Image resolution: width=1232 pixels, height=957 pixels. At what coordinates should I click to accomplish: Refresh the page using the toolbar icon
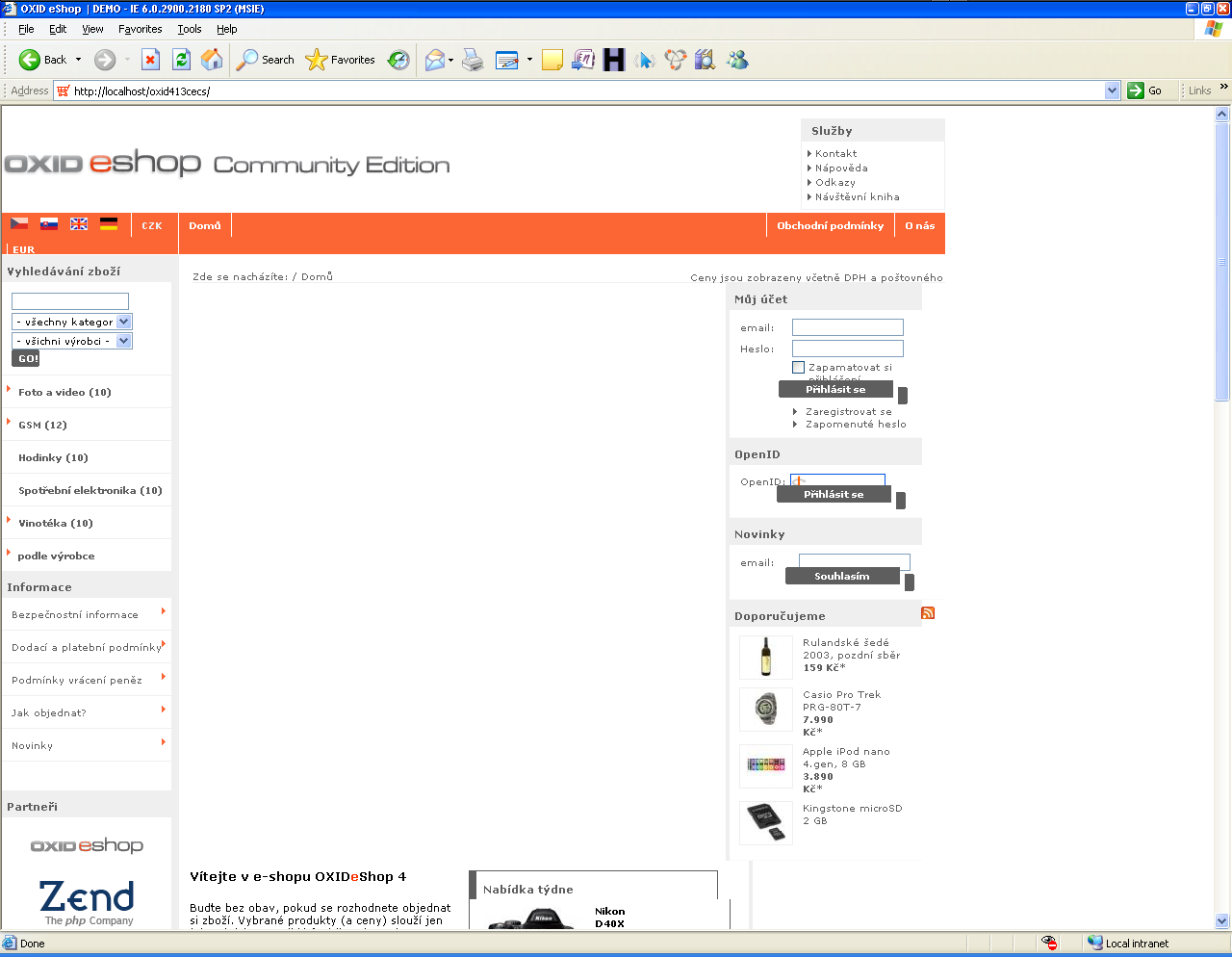pyautogui.click(x=181, y=60)
